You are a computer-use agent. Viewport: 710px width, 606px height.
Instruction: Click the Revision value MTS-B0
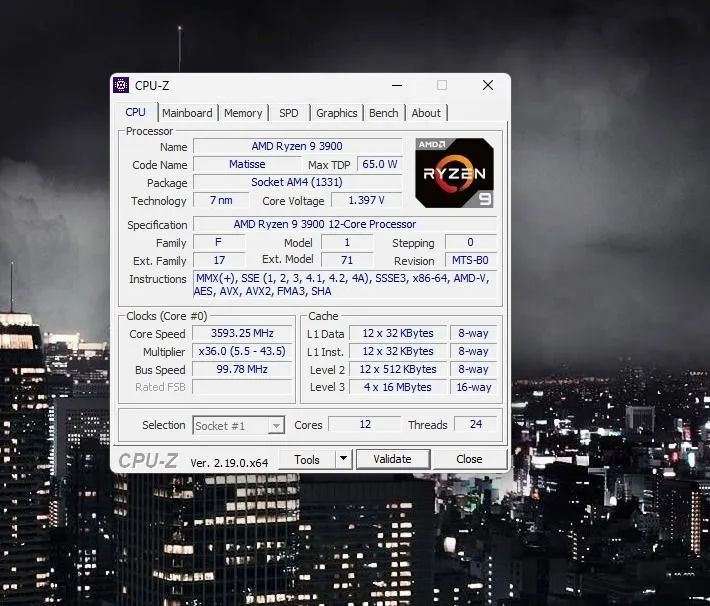pyautogui.click(x=471, y=260)
